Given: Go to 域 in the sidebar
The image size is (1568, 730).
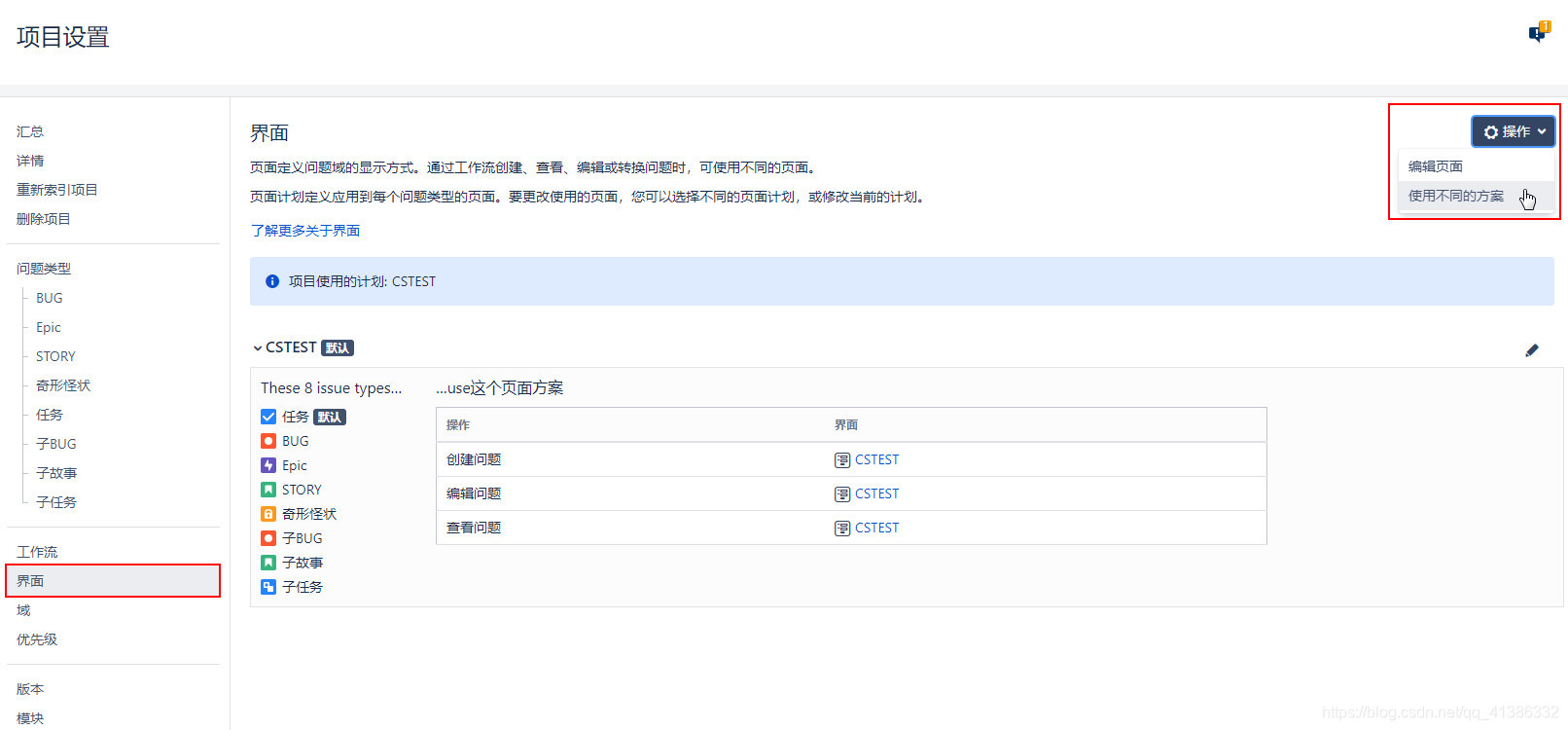Looking at the screenshot, I should 23,610.
